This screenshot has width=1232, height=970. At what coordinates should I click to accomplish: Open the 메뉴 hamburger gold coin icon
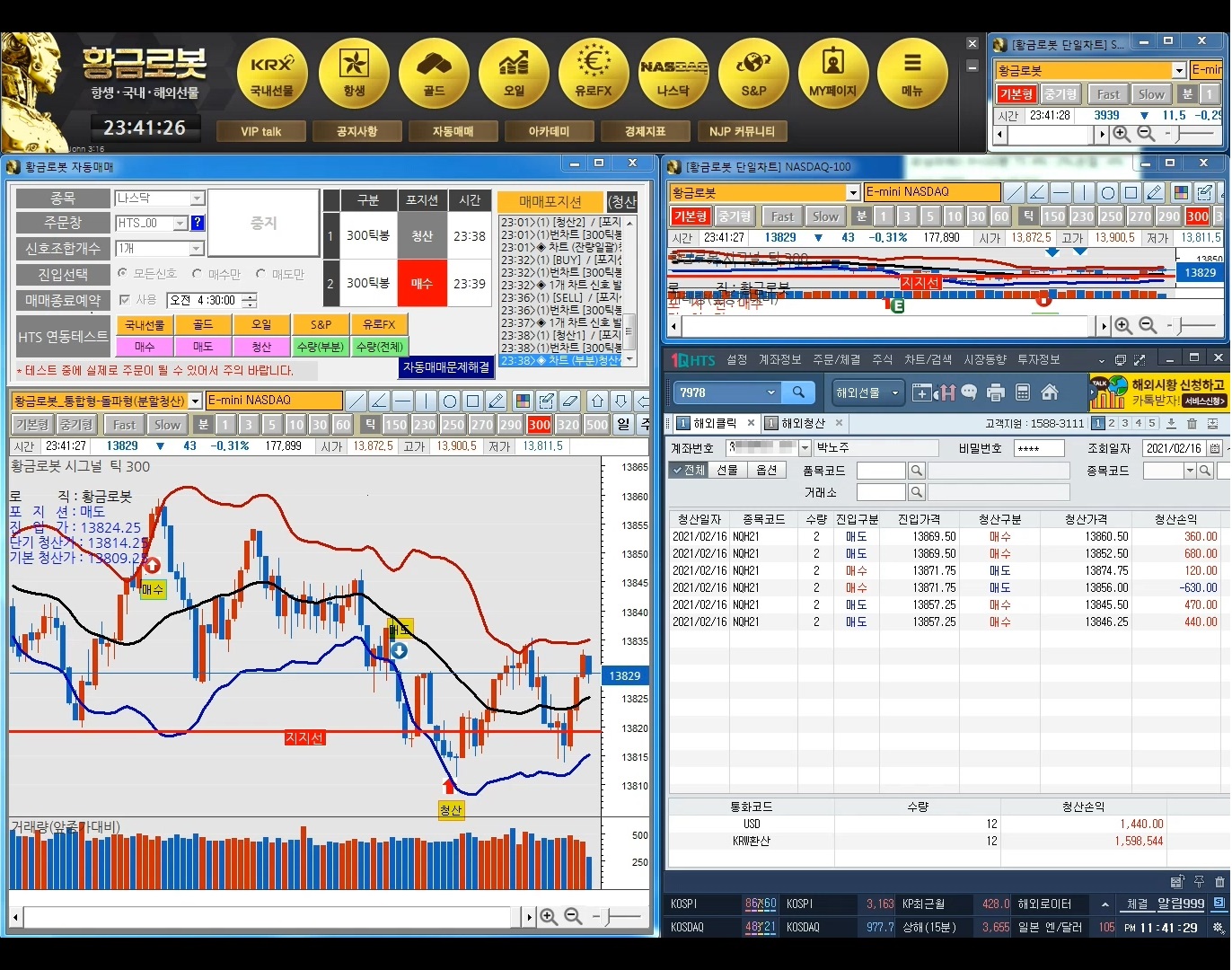pos(912,74)
